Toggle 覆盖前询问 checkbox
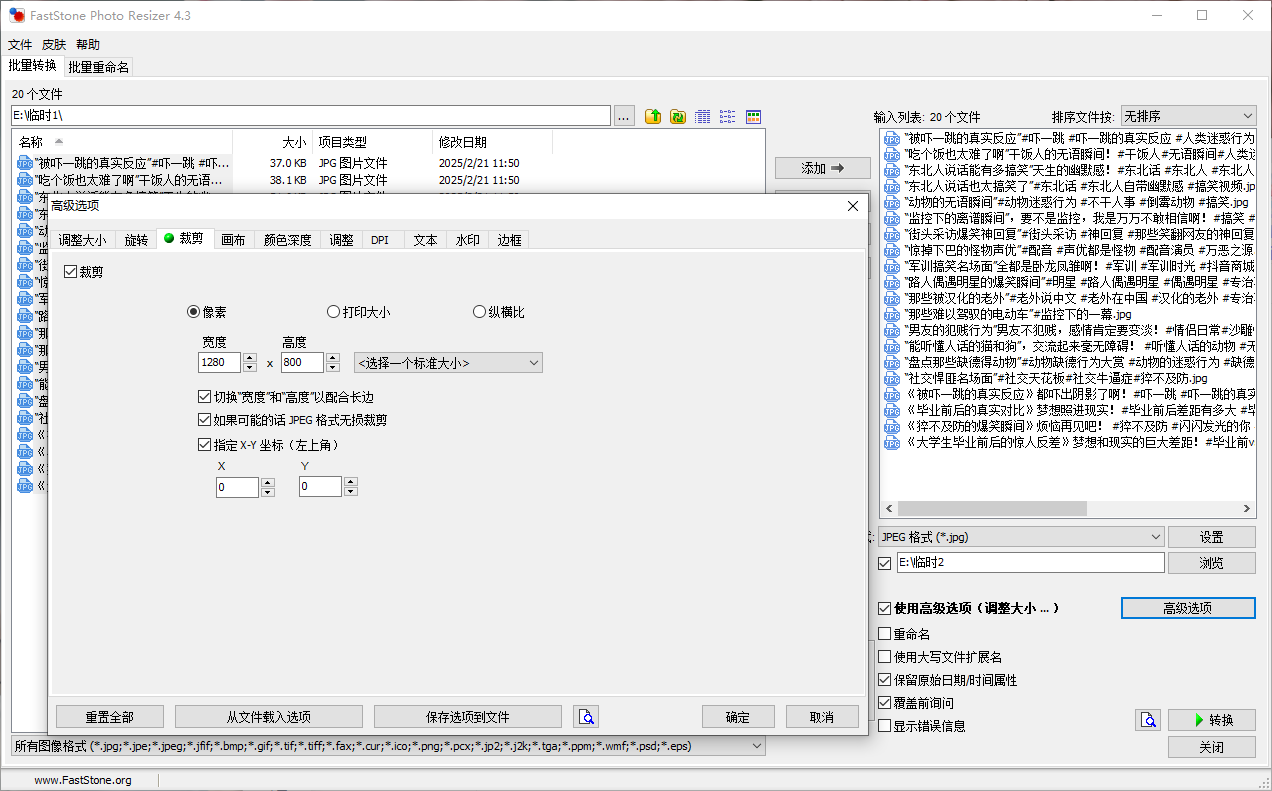Viewport: 1272px width, 791px height. click(x=884, y=703)
